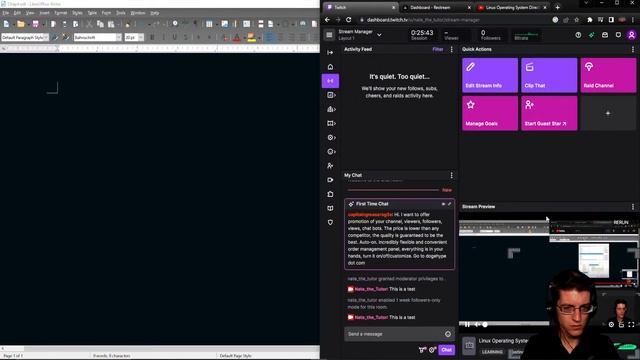Open the camera-shaped sidebar icon in Twitch
Viewport: 640px width, 360px height.
point(330,180)
